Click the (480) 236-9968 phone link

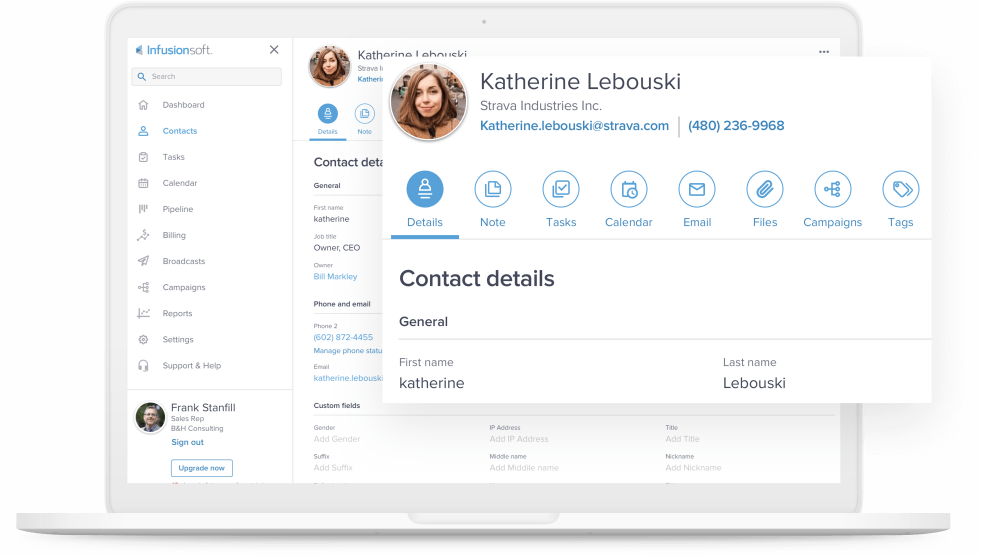click(x=736, y=126)
